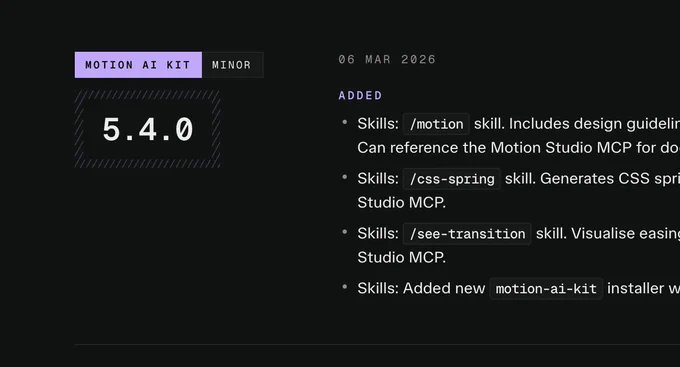Select the MINOR release tag
Viewport: 680px width, 367px height.
coord(232,65)
